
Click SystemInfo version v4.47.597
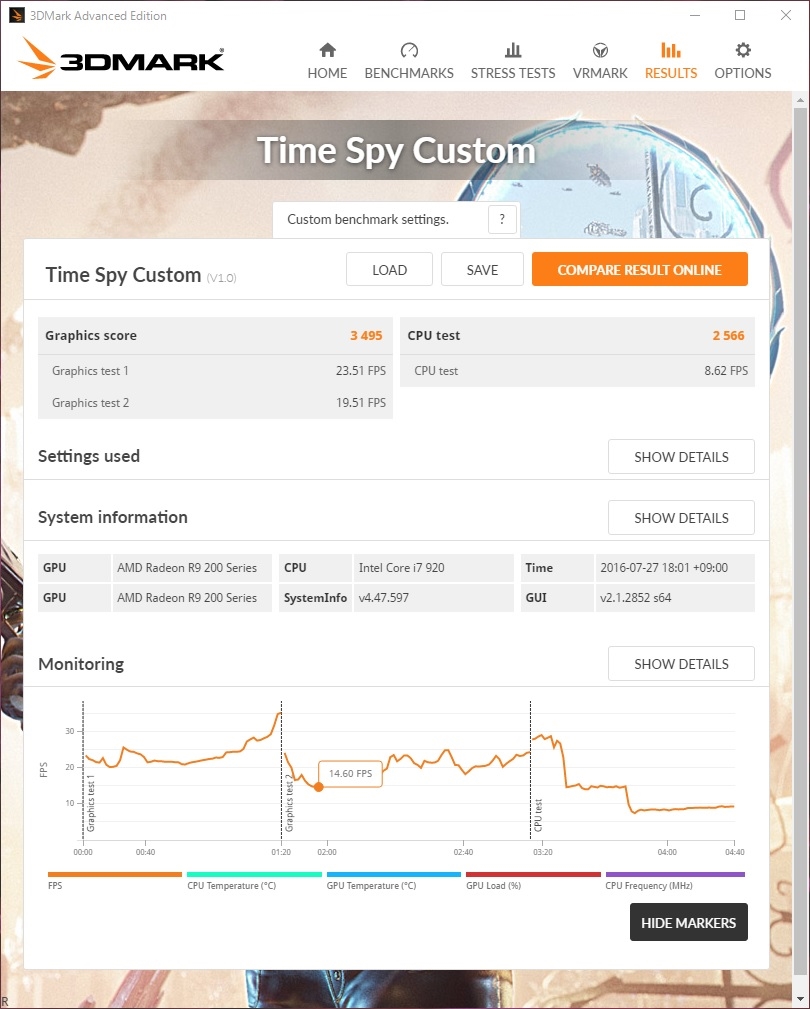[x=383, y=598]
